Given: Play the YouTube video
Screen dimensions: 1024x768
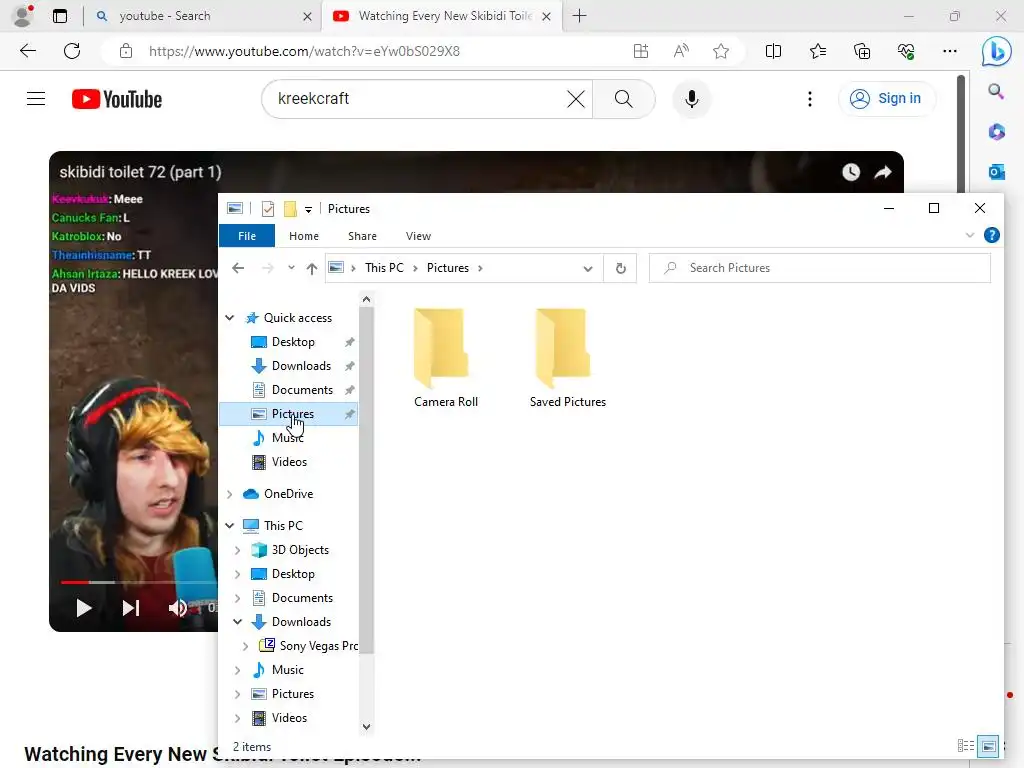Looking at the screenshot, I should click(84, 608).
